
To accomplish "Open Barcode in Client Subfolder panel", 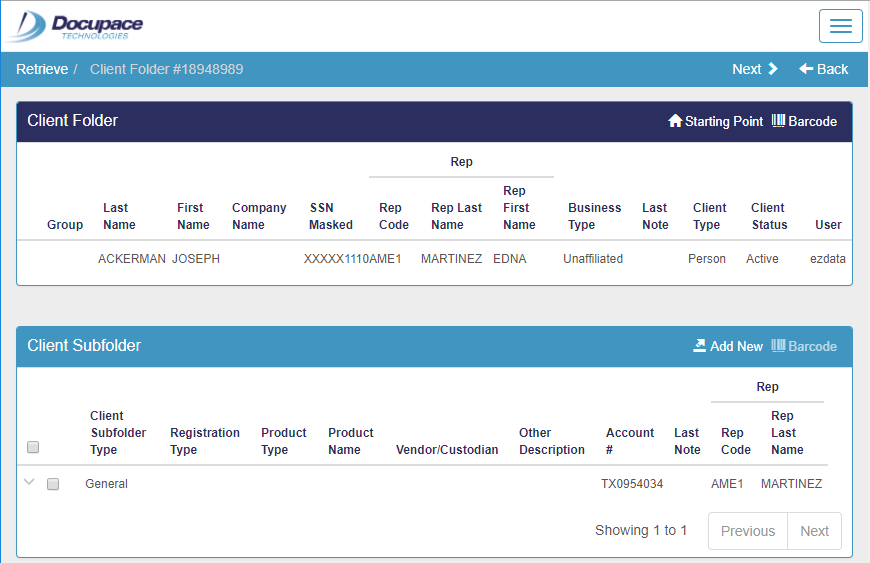I will tap(805, 346).
